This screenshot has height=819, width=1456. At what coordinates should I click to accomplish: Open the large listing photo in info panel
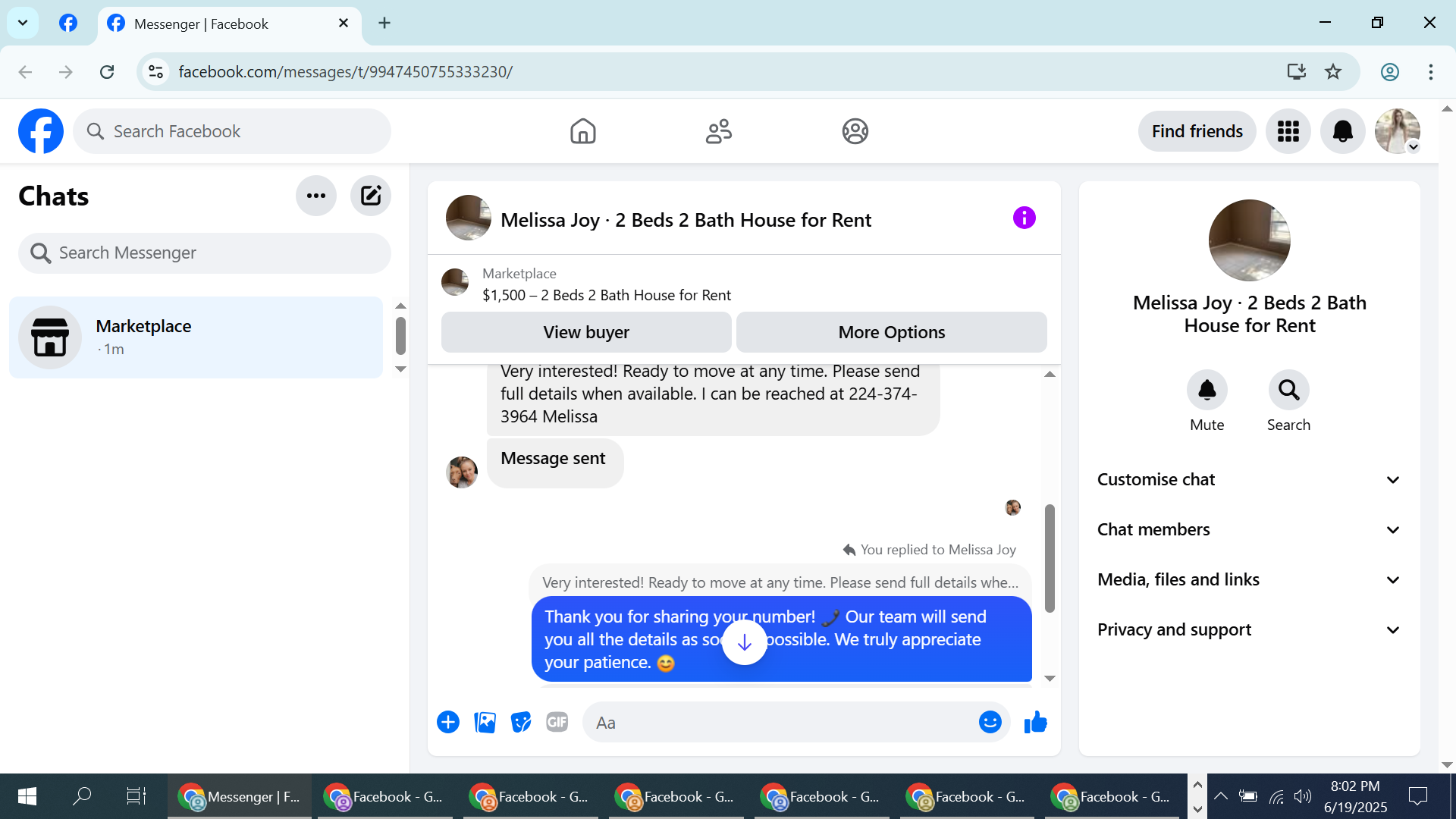click(x=1250, y=240)
